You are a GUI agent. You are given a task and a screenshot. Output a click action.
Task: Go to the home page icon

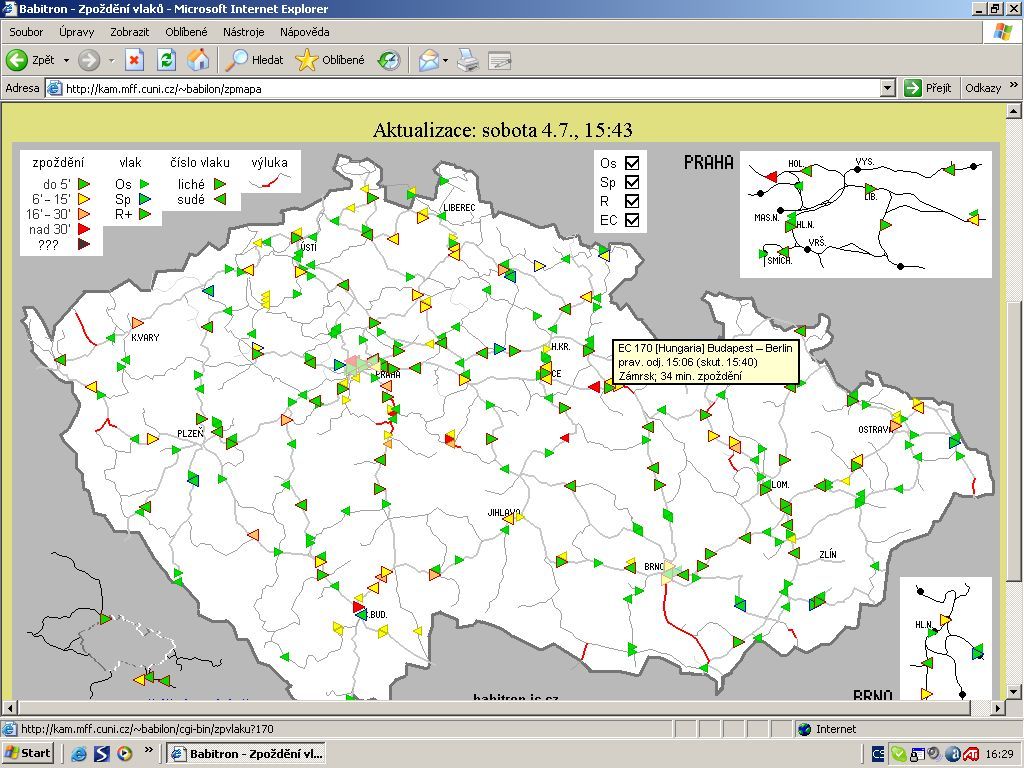(198, 60)
